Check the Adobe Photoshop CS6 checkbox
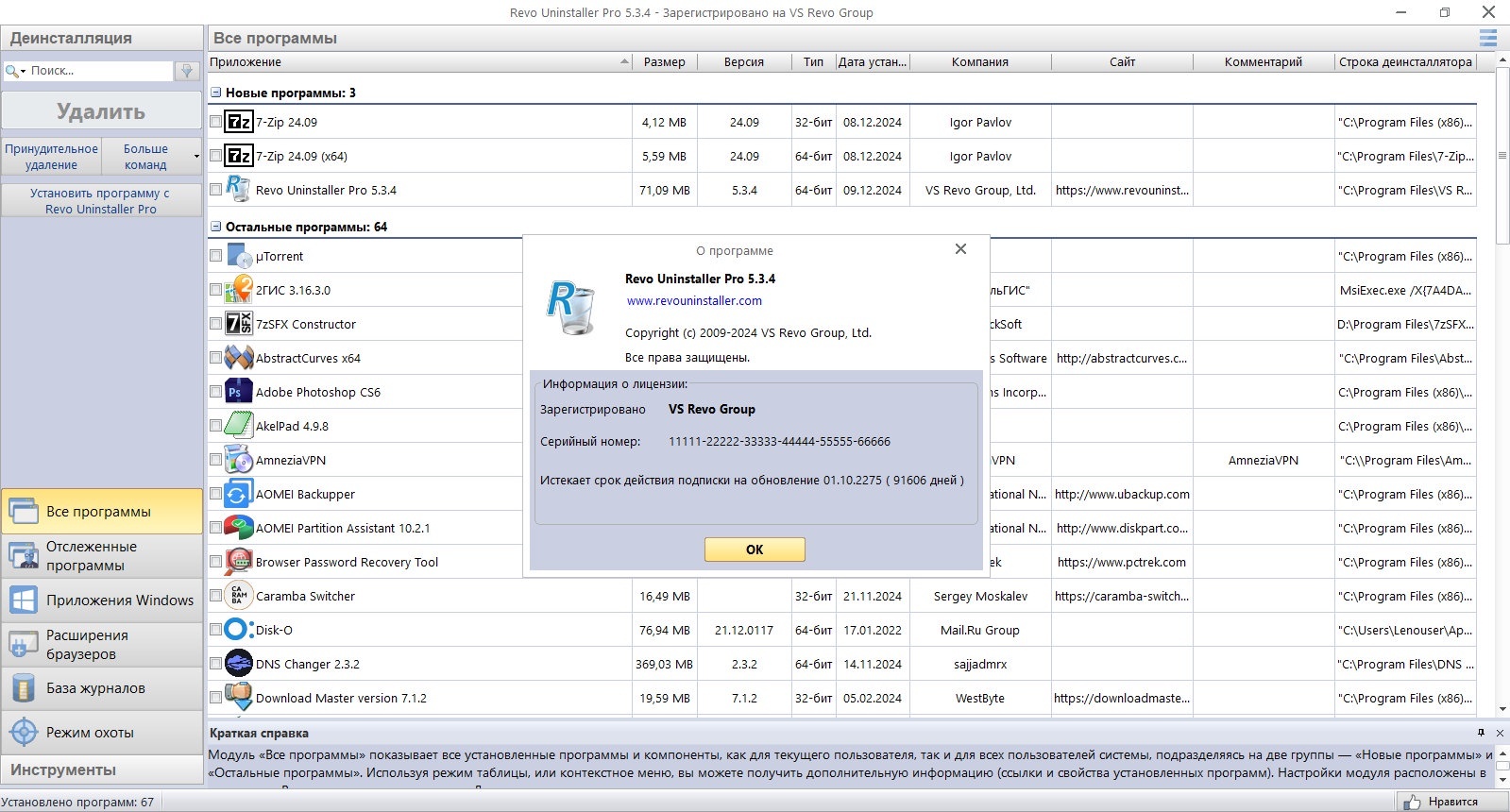Viewport: 1510px width, 812px height. 215,392
